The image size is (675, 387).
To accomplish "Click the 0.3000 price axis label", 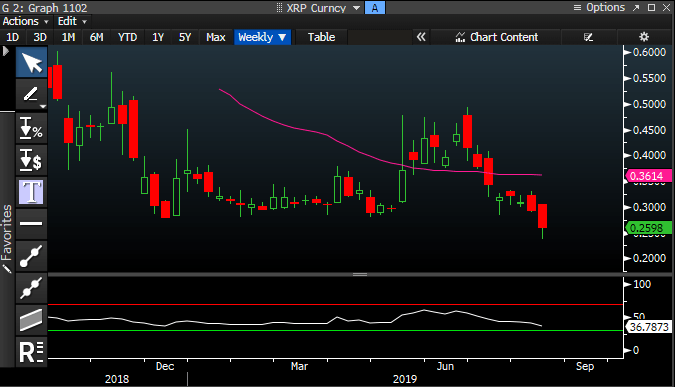I will [650, 207].
